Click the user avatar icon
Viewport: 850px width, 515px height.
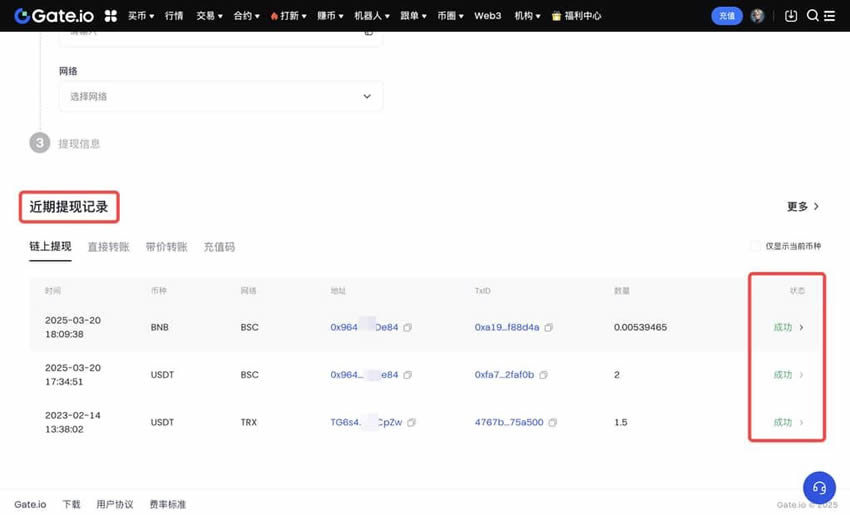point(758,16)
